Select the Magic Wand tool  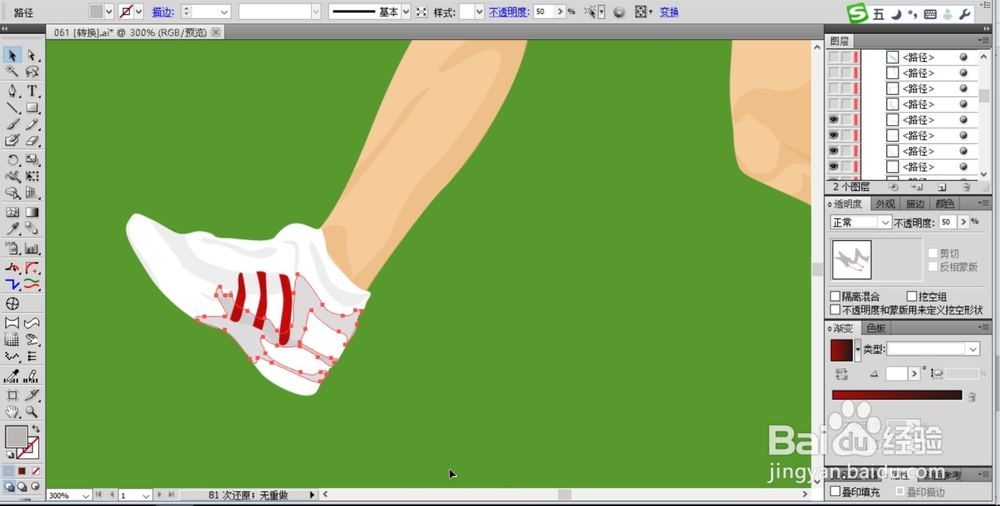tap(12, 71)
